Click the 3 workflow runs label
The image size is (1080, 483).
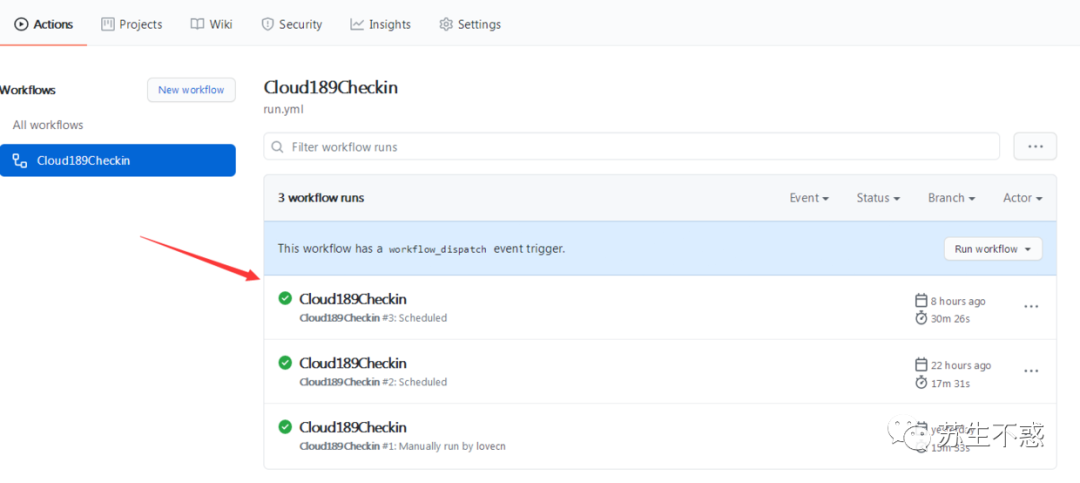coord(321,198)
